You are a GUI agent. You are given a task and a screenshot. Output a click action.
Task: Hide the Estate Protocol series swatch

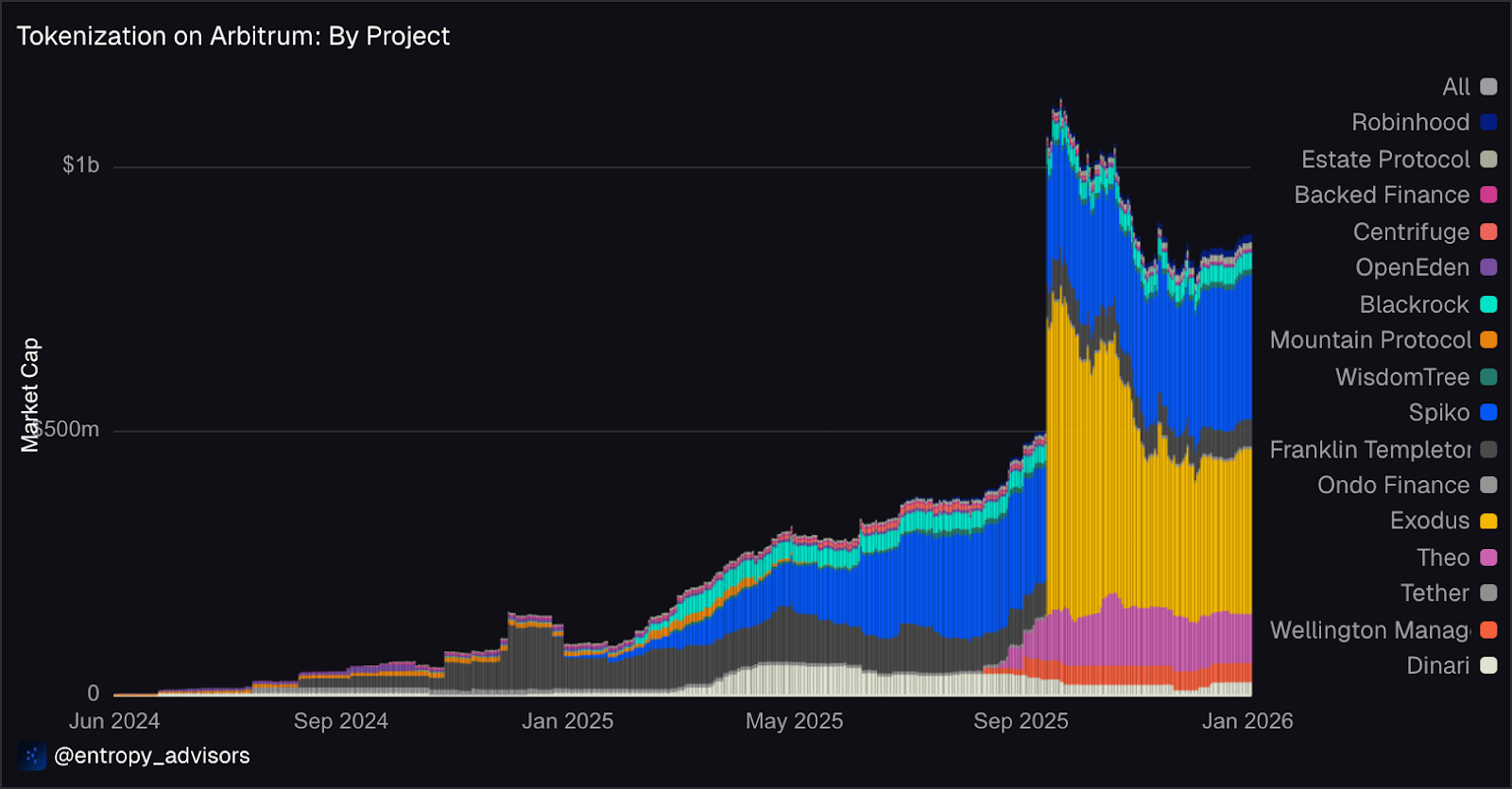1488,159
